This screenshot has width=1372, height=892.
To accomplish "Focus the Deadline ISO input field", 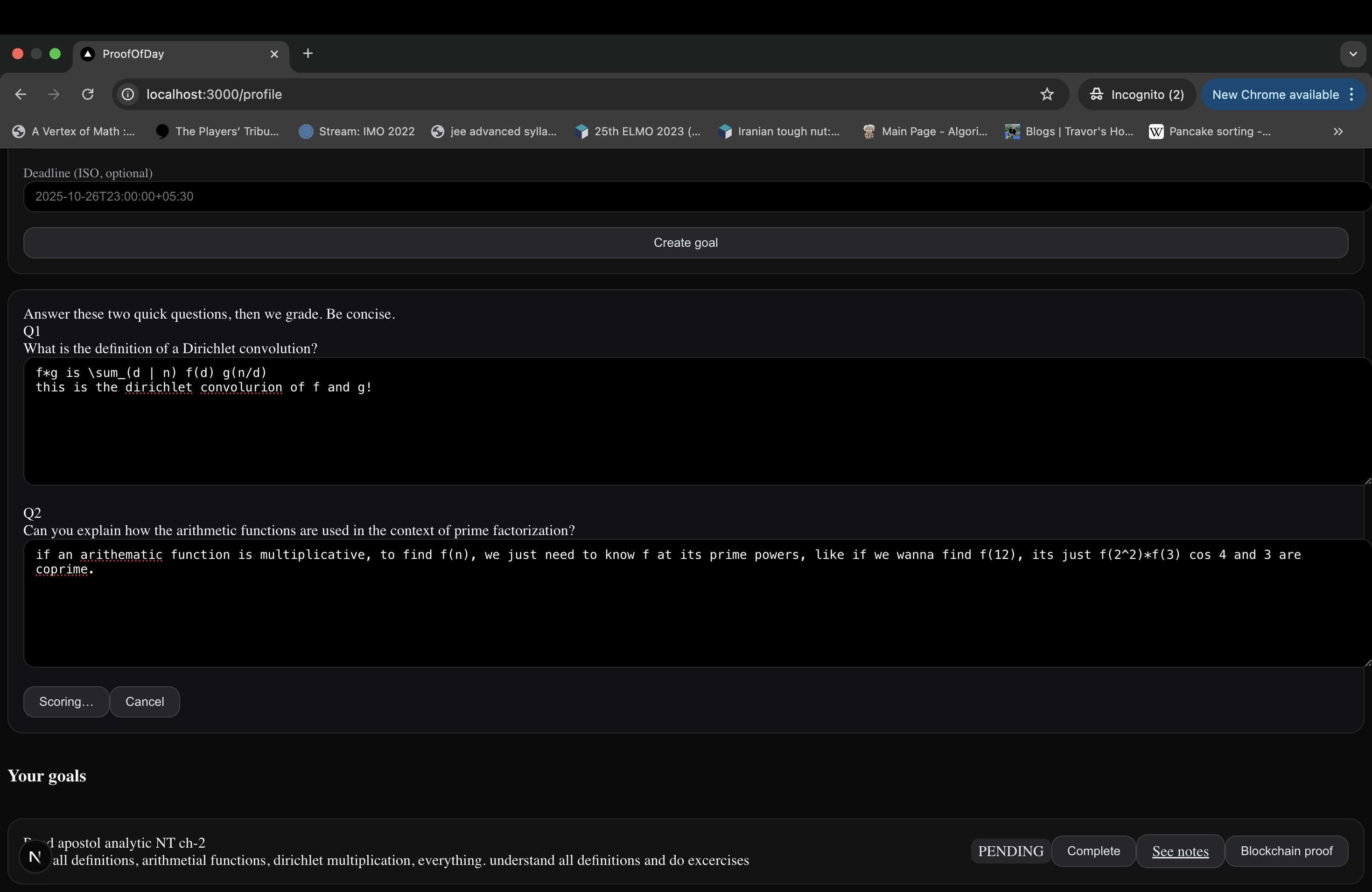I will point(692,196).
